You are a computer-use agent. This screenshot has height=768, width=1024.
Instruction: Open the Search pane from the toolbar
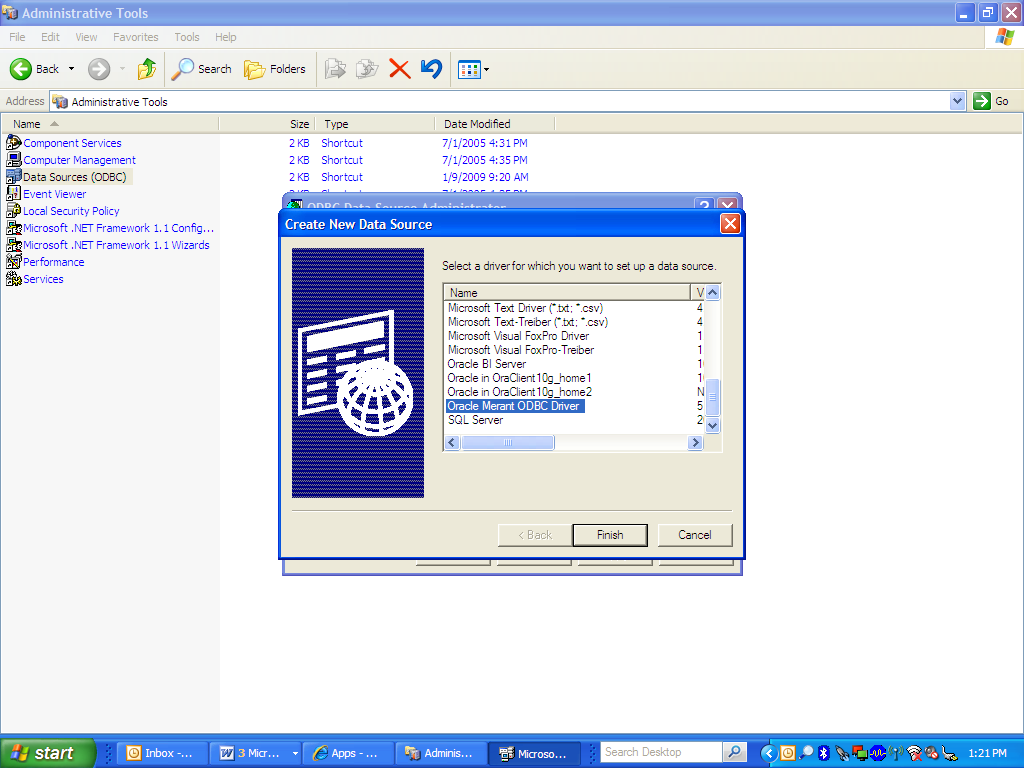click(201, 69)
